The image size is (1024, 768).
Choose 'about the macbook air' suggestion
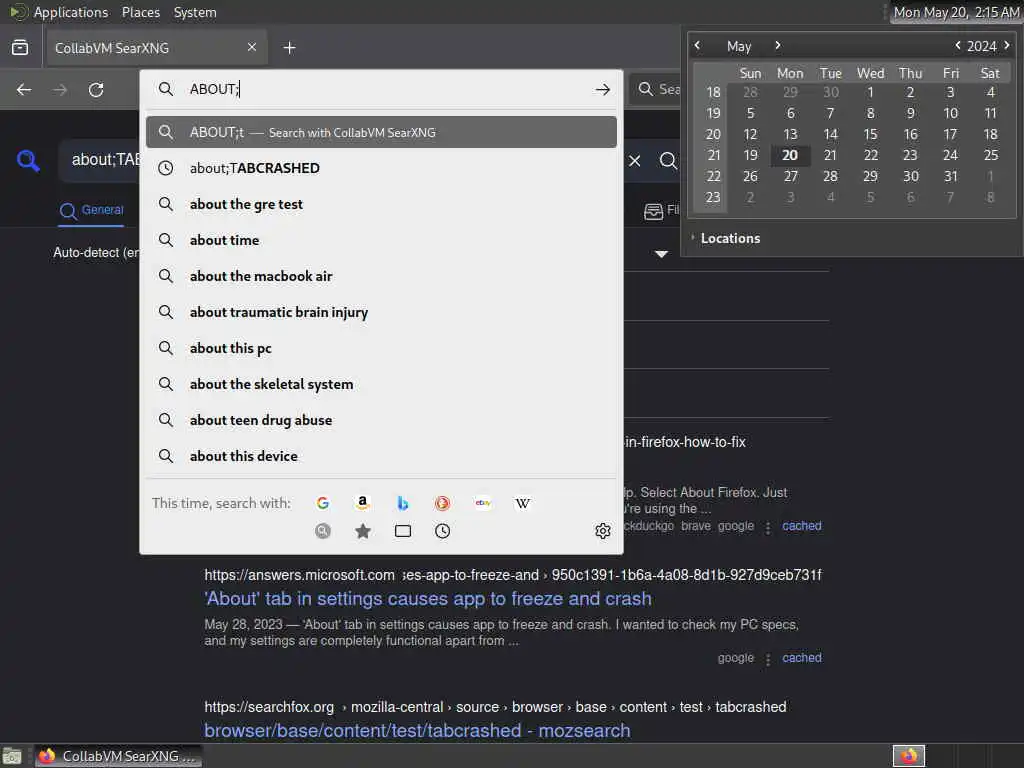381,276
